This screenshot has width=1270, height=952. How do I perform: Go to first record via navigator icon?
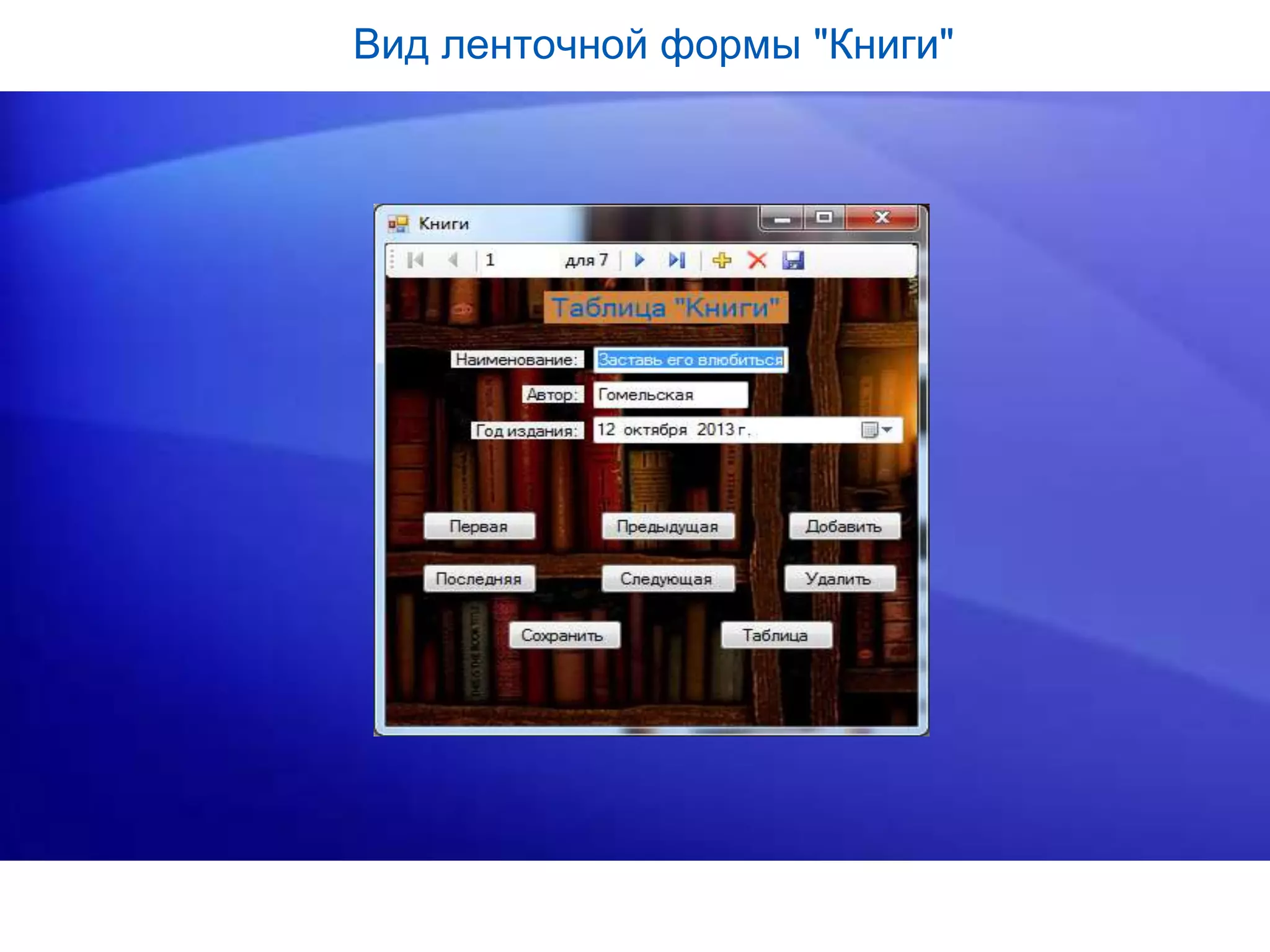point(415,260)
